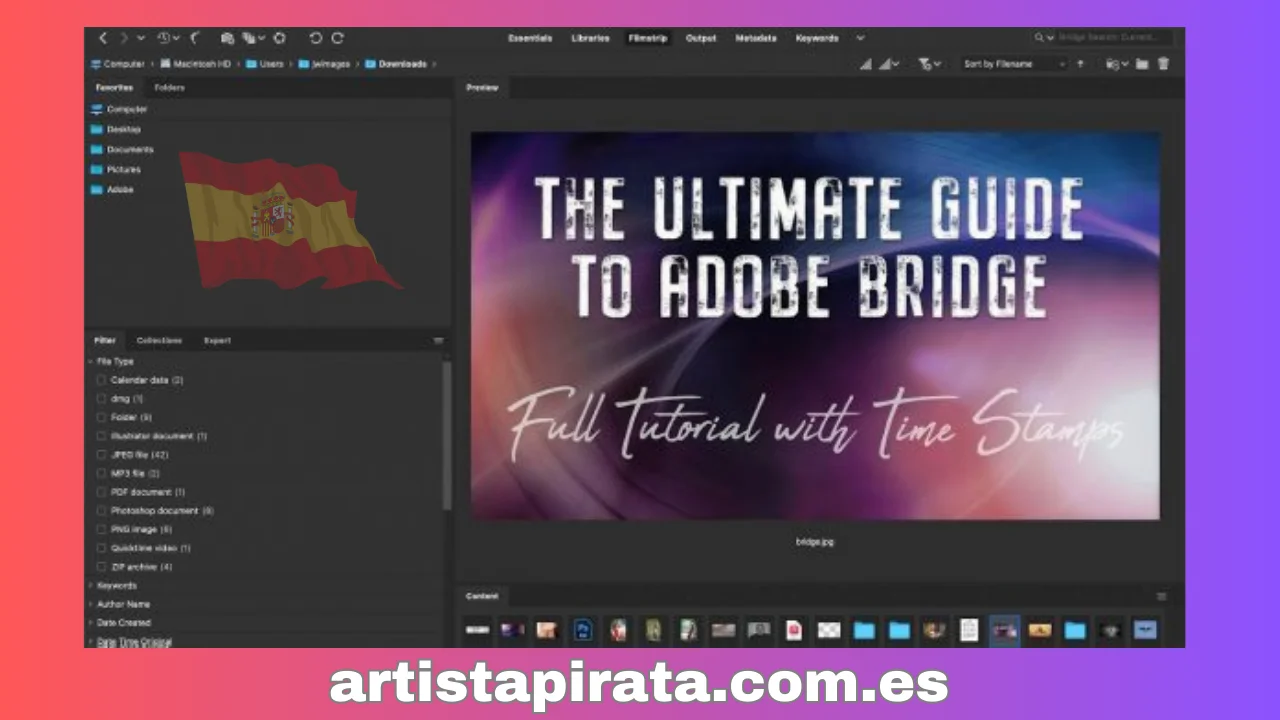Create a new folder with folder icon
Image resolution: width=1280 pixels, height=720 pixels.
click(1142, 64)
